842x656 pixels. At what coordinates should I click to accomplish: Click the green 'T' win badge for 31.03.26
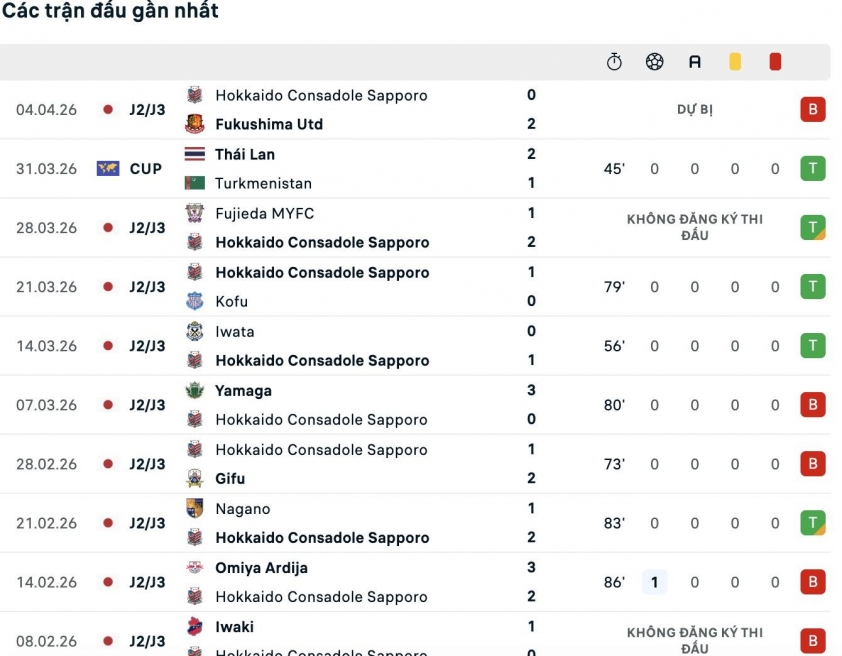[x=812, y=169]
